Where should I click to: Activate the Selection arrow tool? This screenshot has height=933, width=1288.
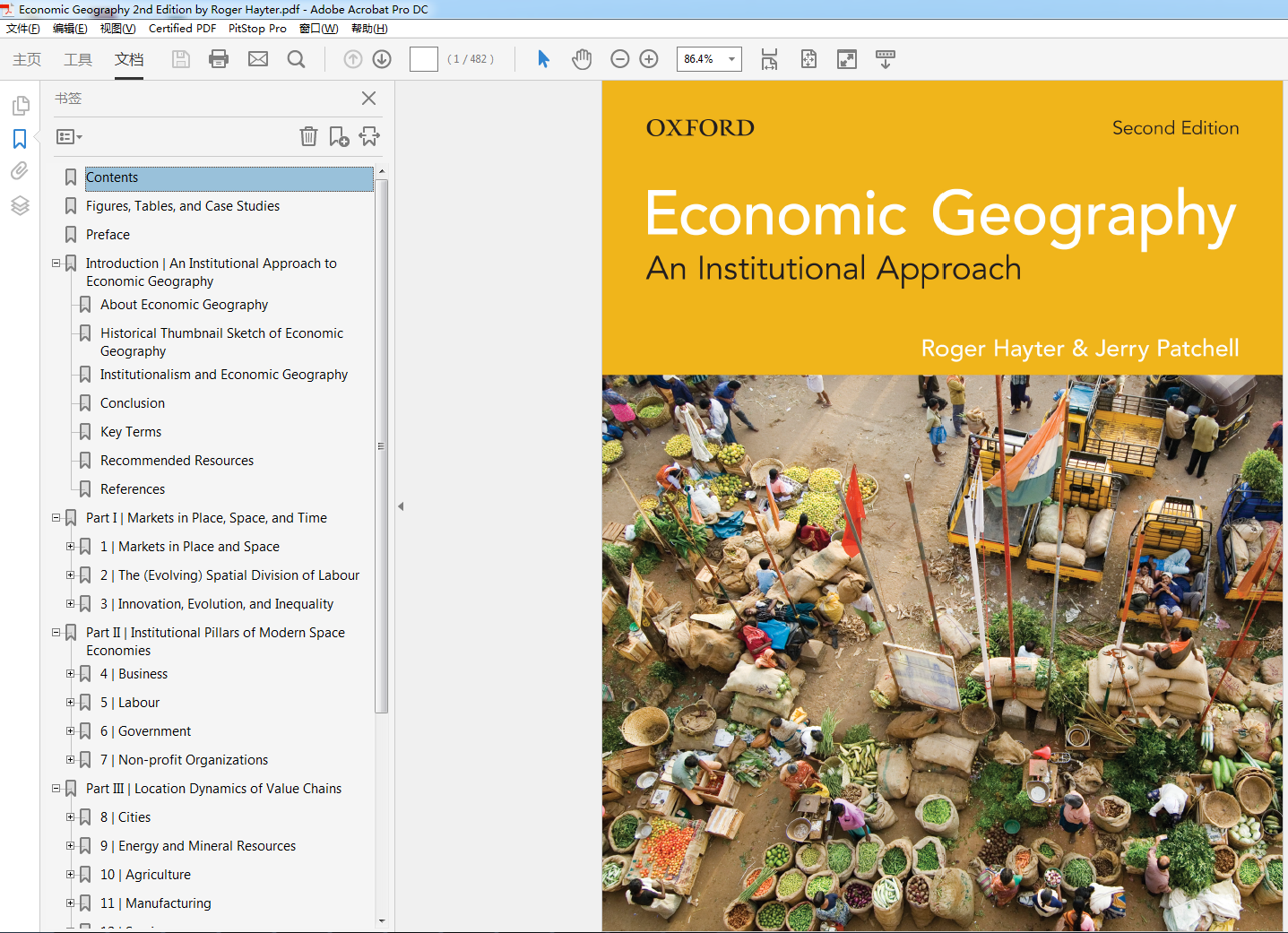pos(543,59)
